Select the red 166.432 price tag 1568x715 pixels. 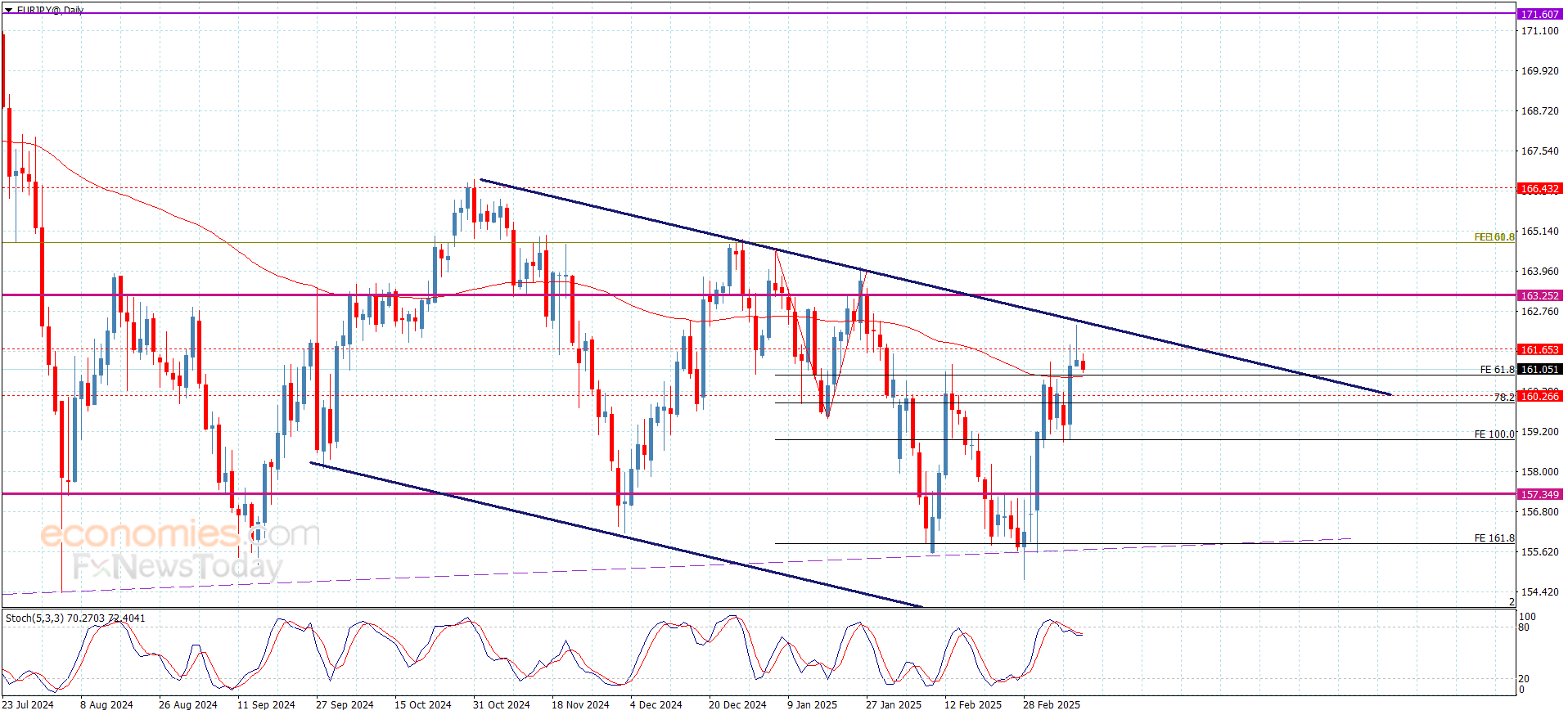pos(1539,188)
